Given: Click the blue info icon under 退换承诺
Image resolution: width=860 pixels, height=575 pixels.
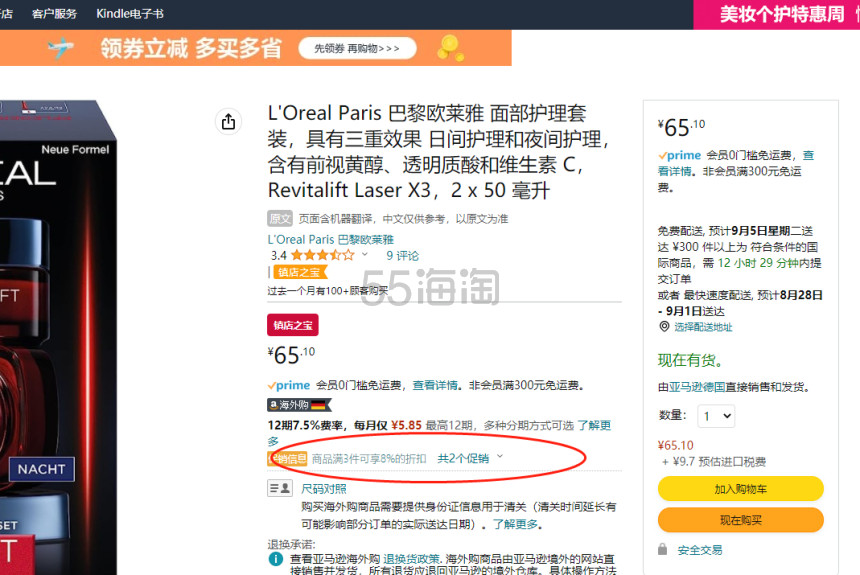Looking at the screenshot, I should (x=275, y=559).
